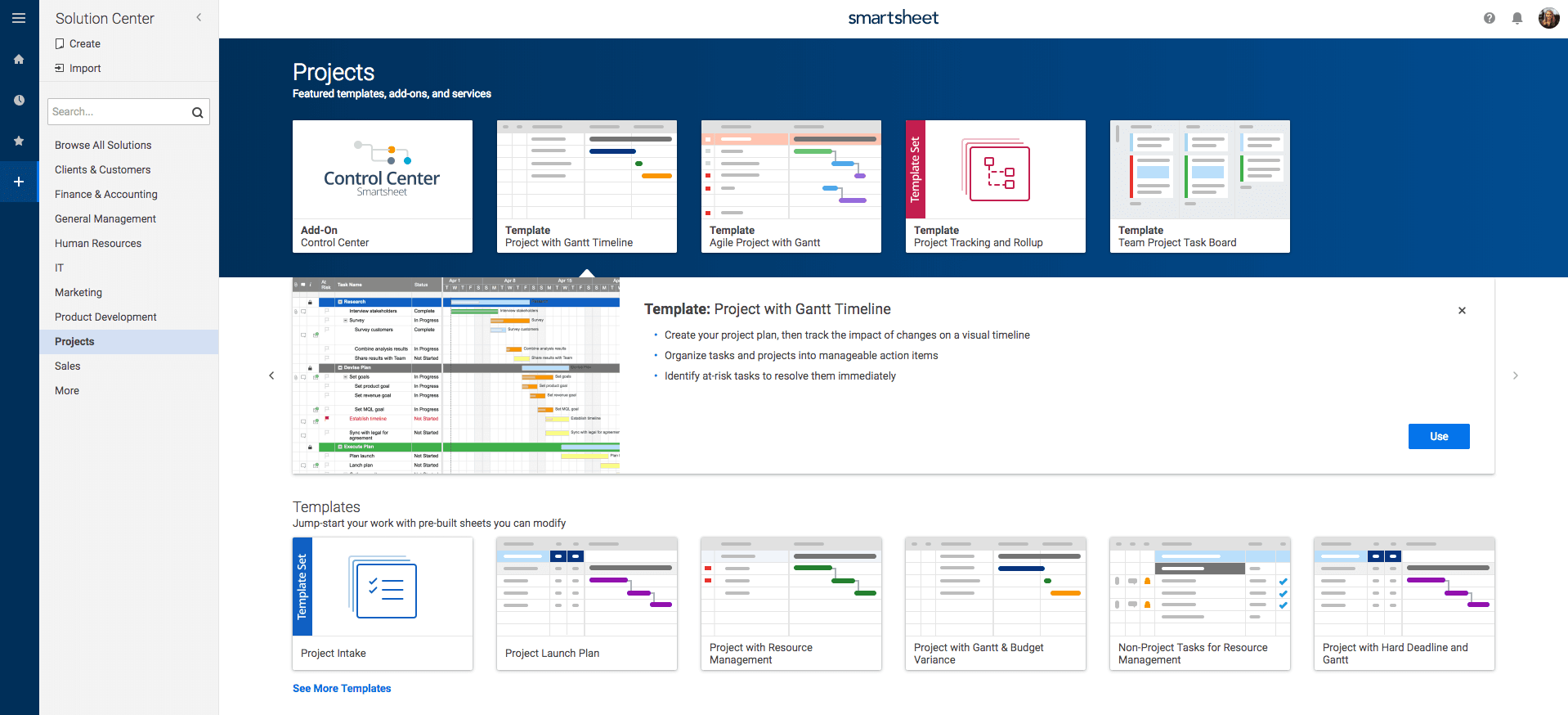
Task: Open Project with Resource Management template
Action: point(791,604)
